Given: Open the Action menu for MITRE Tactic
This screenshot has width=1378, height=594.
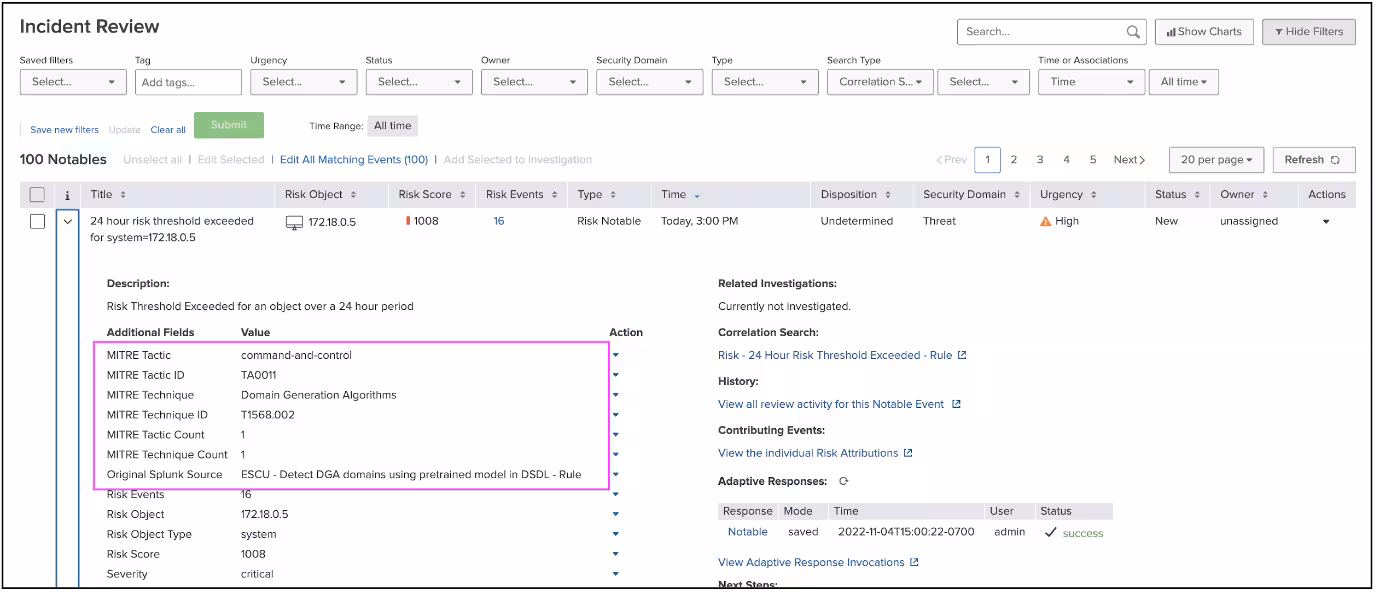Looking at the screenshot, I should click(x=616, y=355).
